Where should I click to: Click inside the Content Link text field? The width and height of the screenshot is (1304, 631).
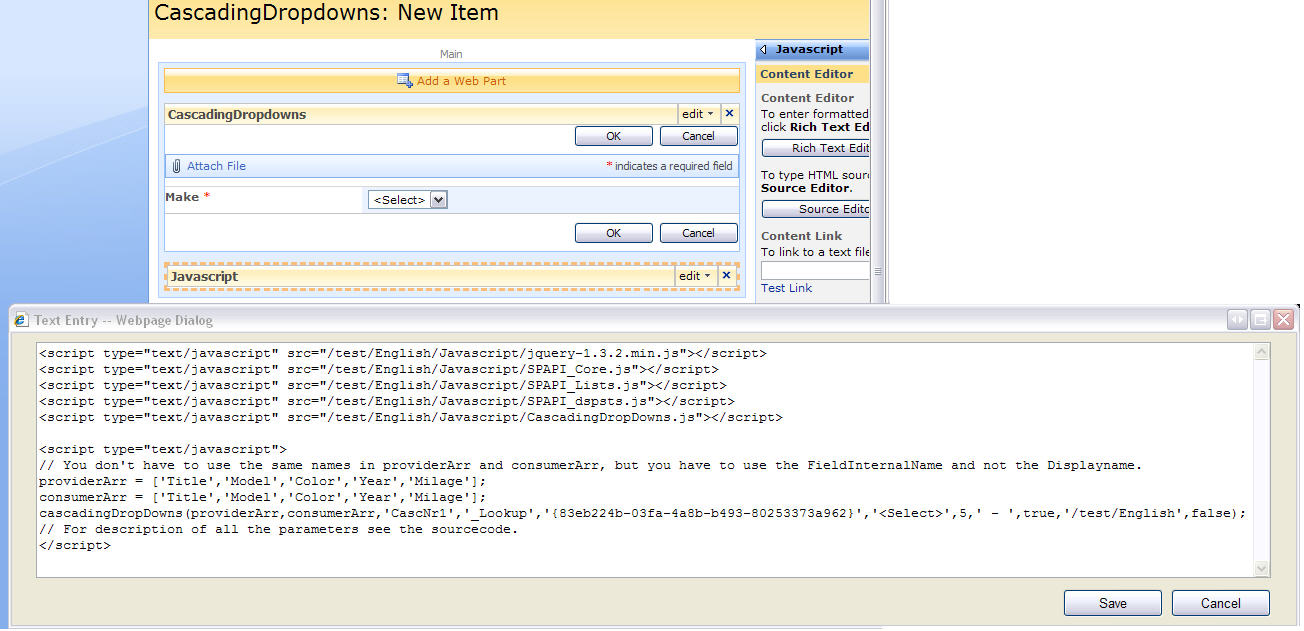[814, 271]
